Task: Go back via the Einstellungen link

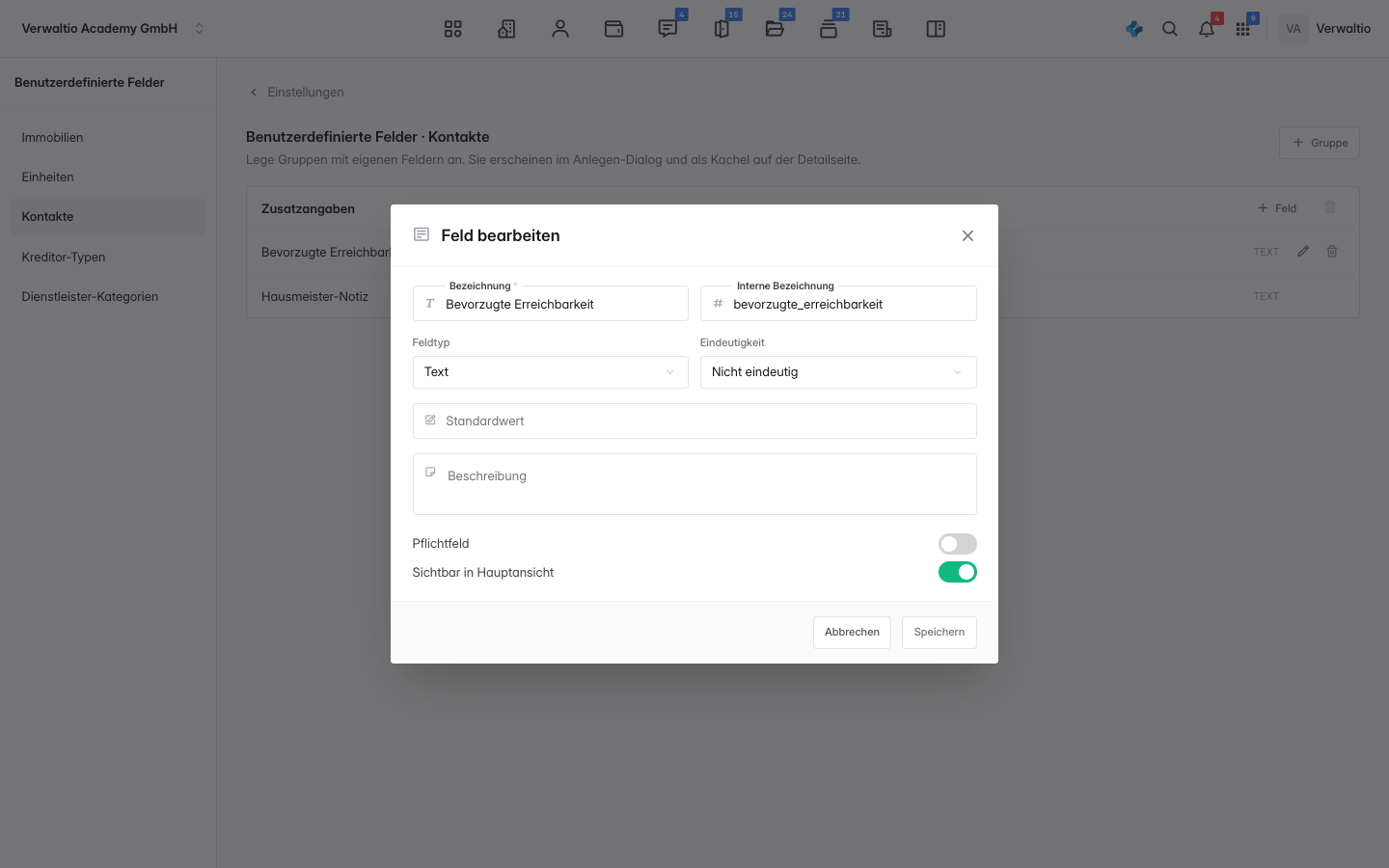Action: pyautogui.click(x=306, y=93)
